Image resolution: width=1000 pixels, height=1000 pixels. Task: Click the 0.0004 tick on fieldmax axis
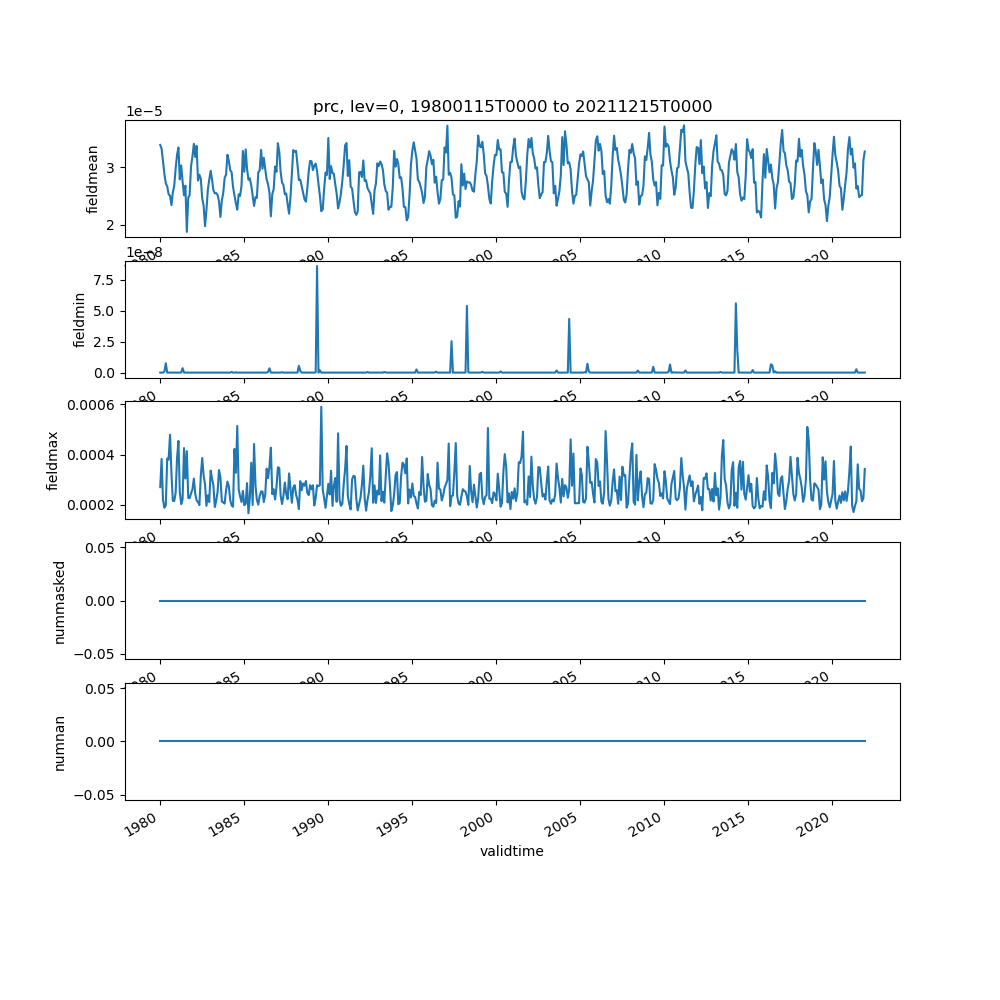click(x=92, y=455)
